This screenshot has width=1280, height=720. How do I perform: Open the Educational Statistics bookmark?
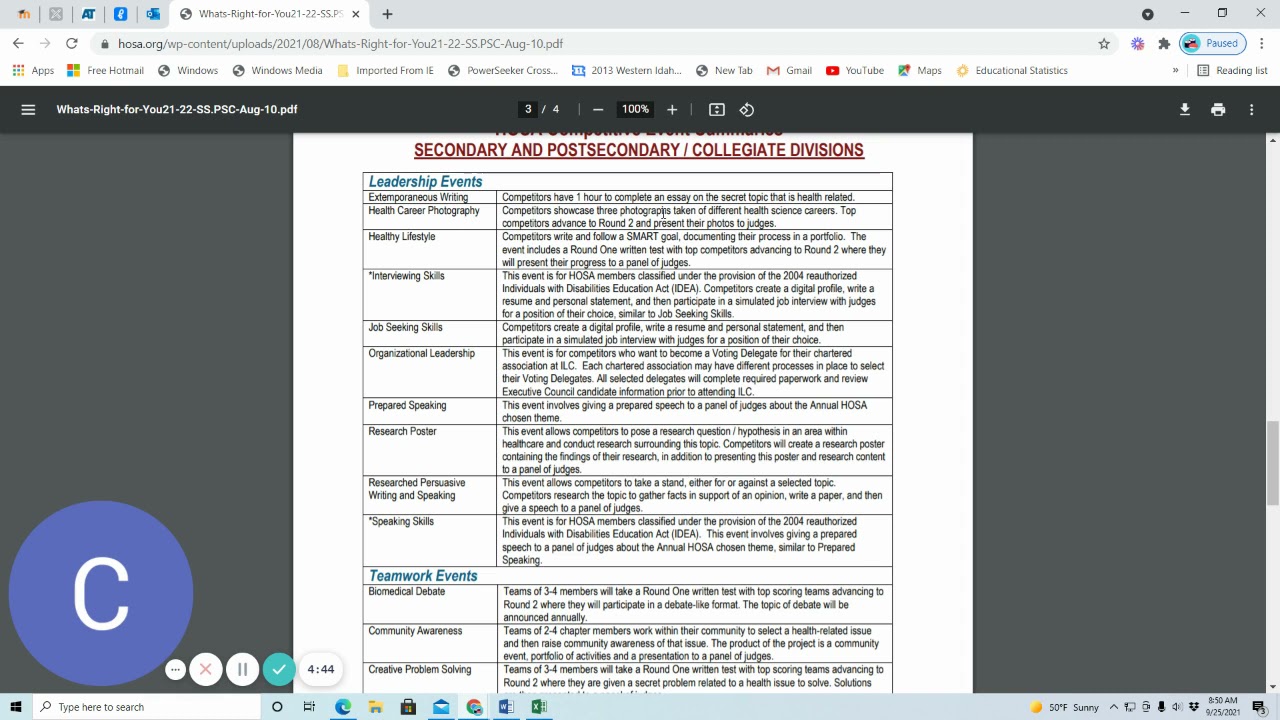tap(1012, 71)
